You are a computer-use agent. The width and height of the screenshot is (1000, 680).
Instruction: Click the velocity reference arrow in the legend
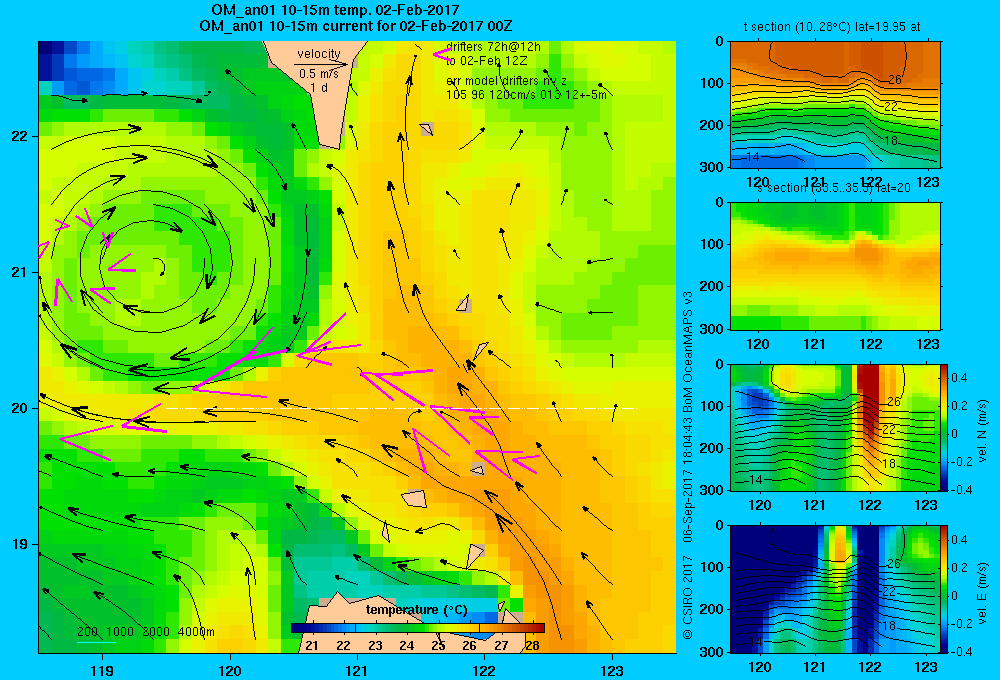click(321, 64)
